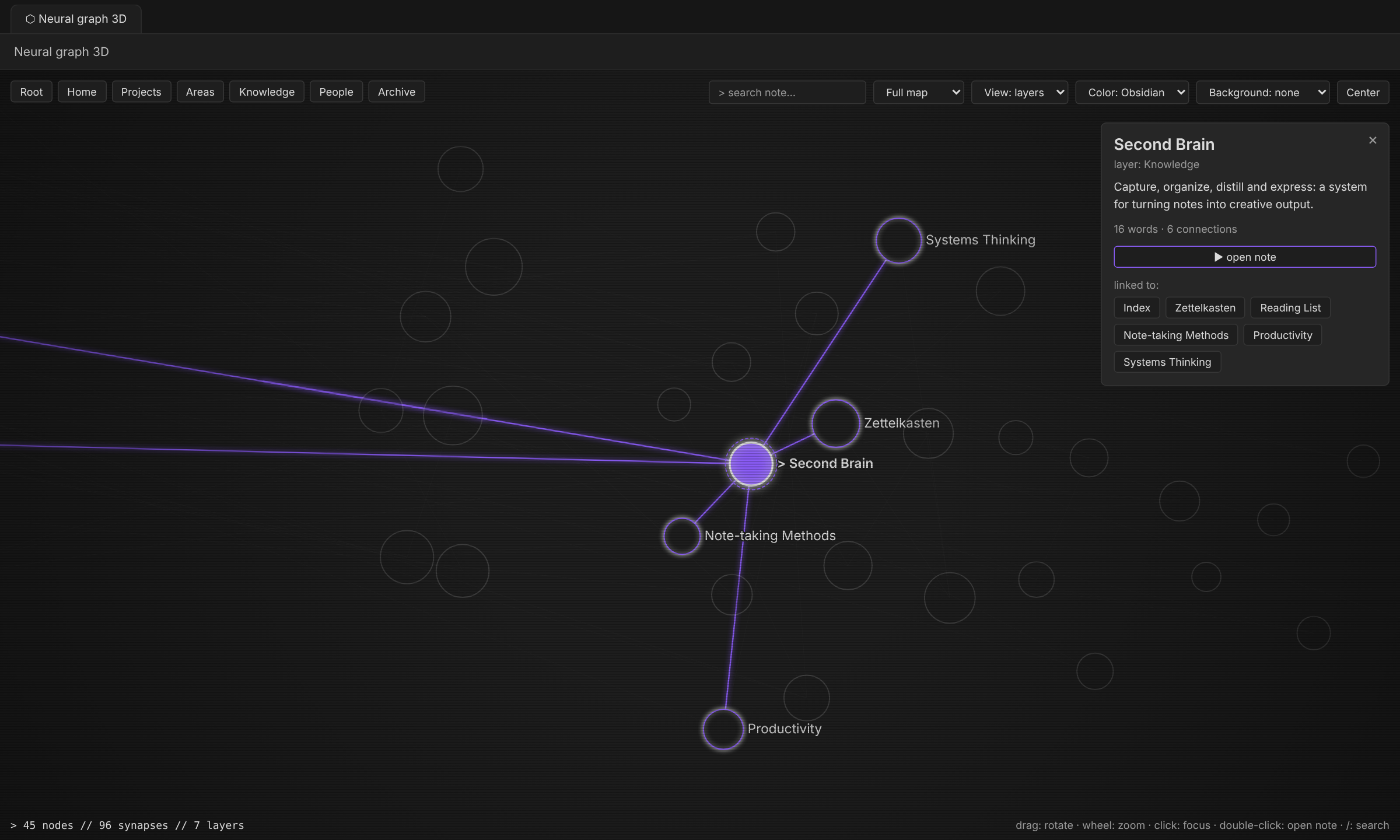Viewport: 1400px width, 840px height.
Task: Filter by Knowledge layer
Action: pos(267,92)
